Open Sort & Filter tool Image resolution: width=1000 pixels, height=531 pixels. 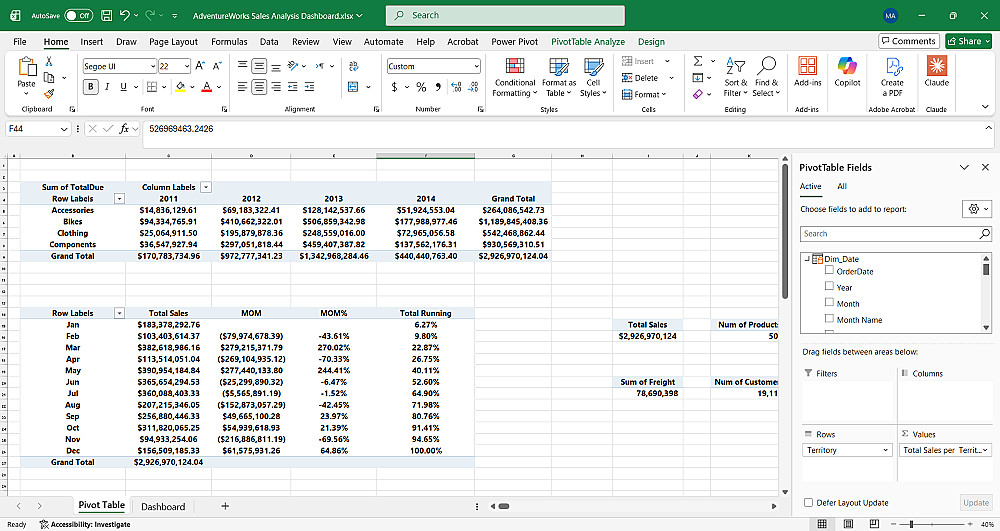coord(735,77)
